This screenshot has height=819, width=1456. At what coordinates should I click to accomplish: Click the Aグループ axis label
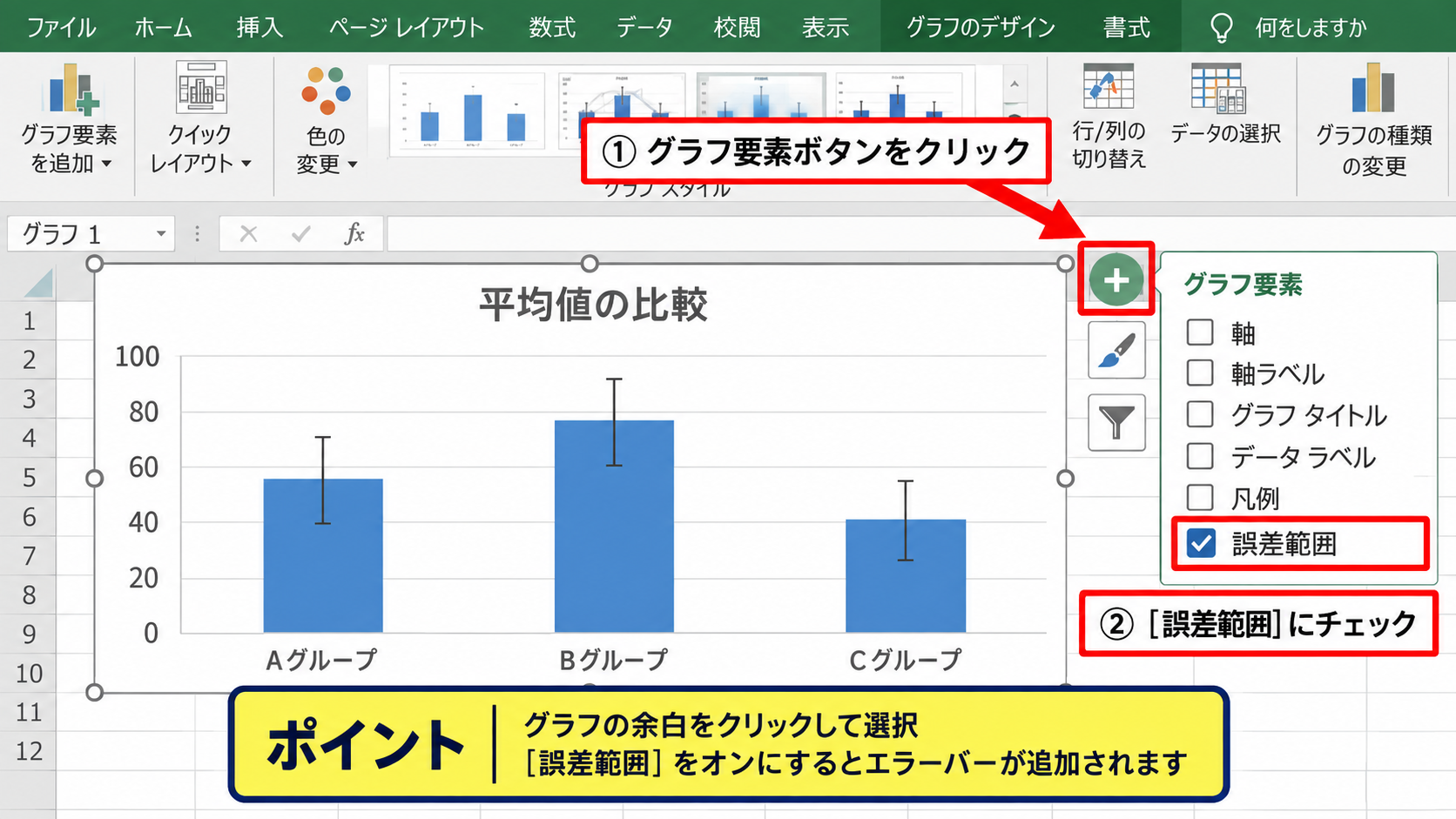tap(321, 660)
